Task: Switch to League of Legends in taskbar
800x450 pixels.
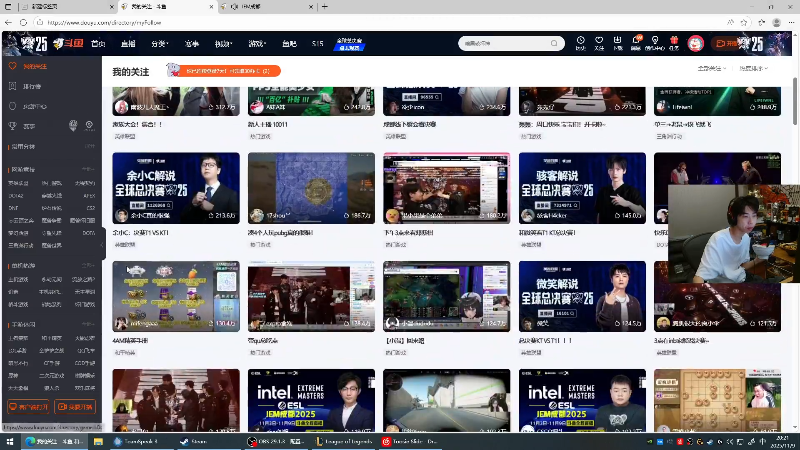Action: pos(344,441)
